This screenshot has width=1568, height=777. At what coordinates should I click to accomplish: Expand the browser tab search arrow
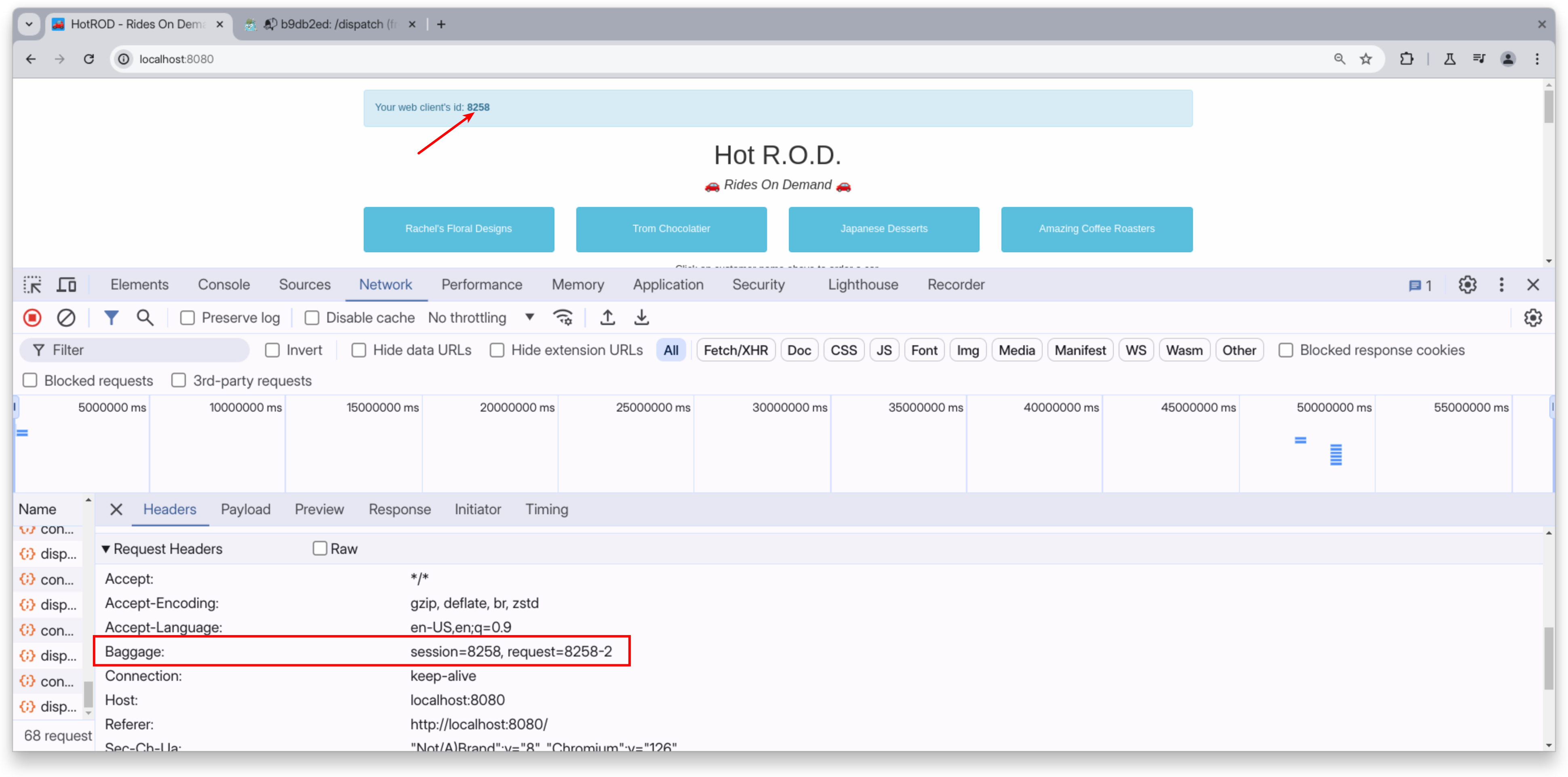29,24
